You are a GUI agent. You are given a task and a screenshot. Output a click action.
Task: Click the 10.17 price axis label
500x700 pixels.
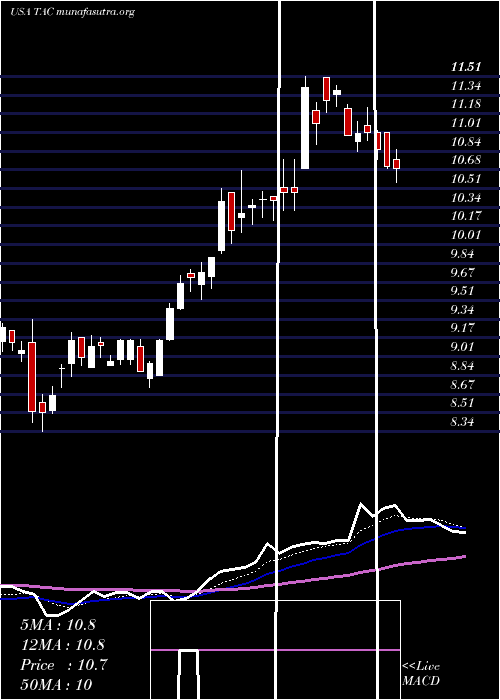click(x=466, y=216)
